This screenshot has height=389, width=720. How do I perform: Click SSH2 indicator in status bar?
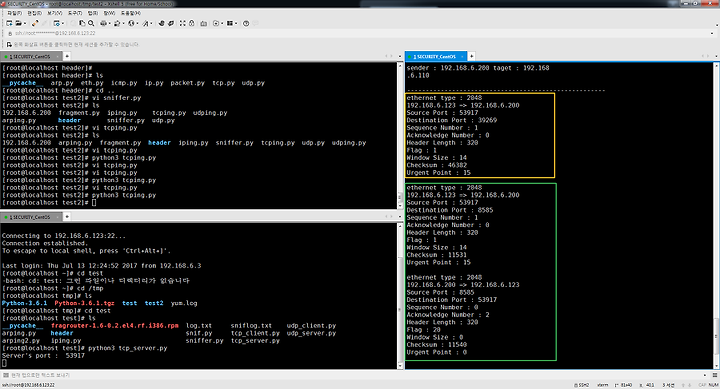[x=581, y=385]
